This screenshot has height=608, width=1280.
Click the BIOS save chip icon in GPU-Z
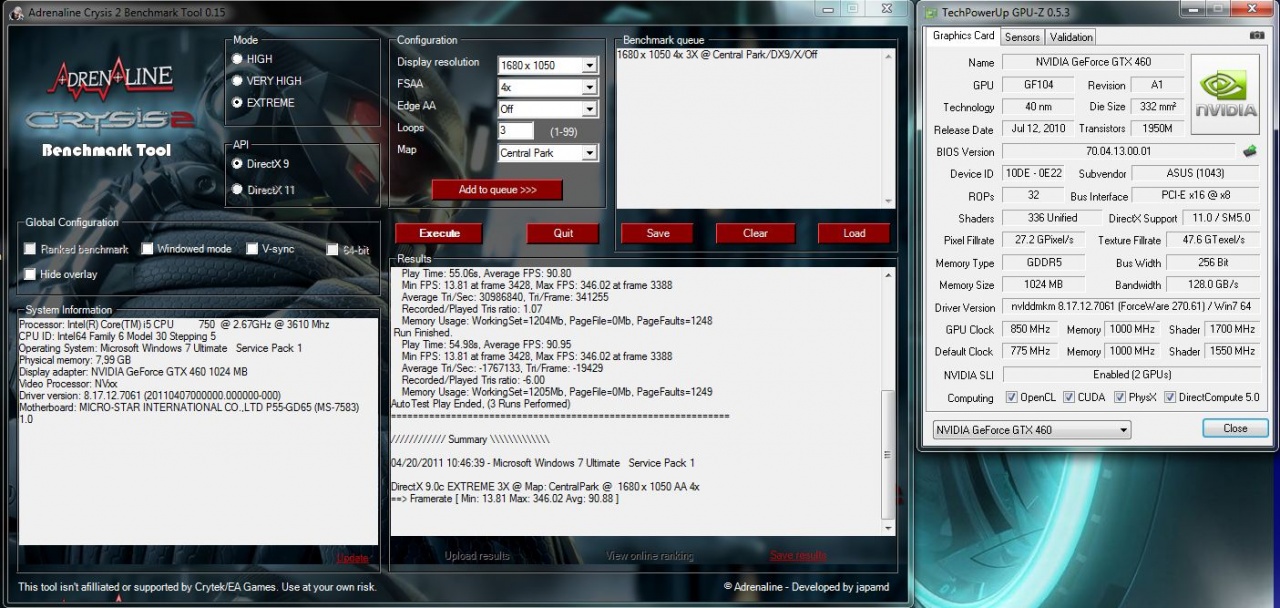[1249, 151]
